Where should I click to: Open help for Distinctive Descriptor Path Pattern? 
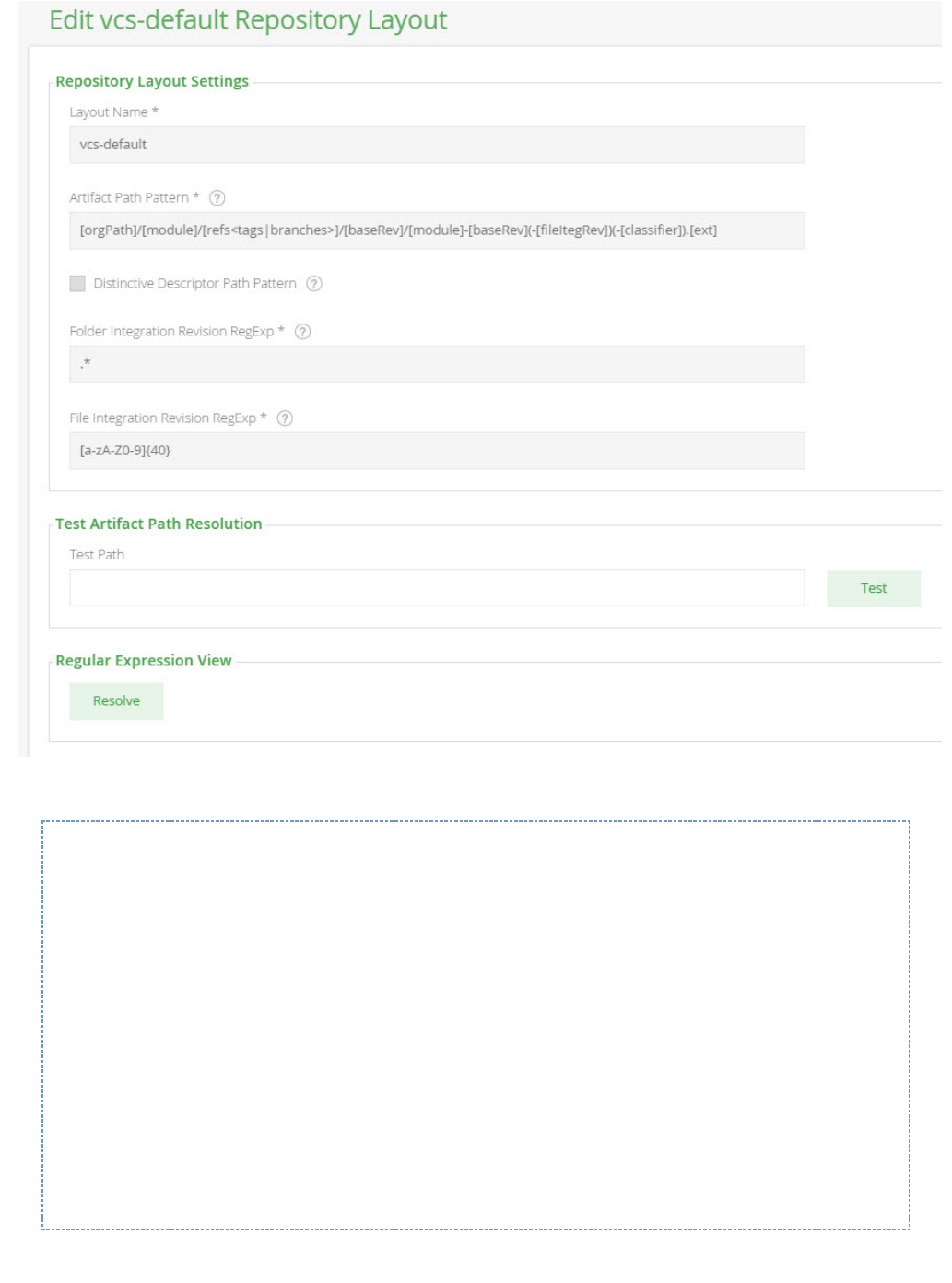click(x=314, y=284)
